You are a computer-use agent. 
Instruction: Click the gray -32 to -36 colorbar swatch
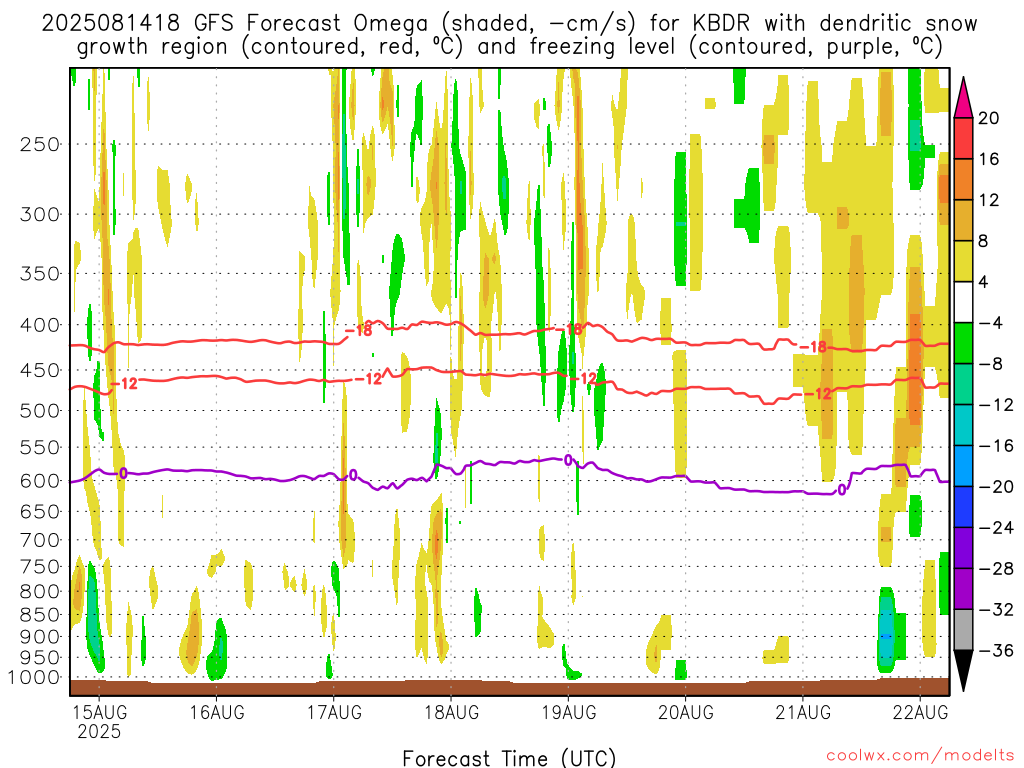[963, 630]
